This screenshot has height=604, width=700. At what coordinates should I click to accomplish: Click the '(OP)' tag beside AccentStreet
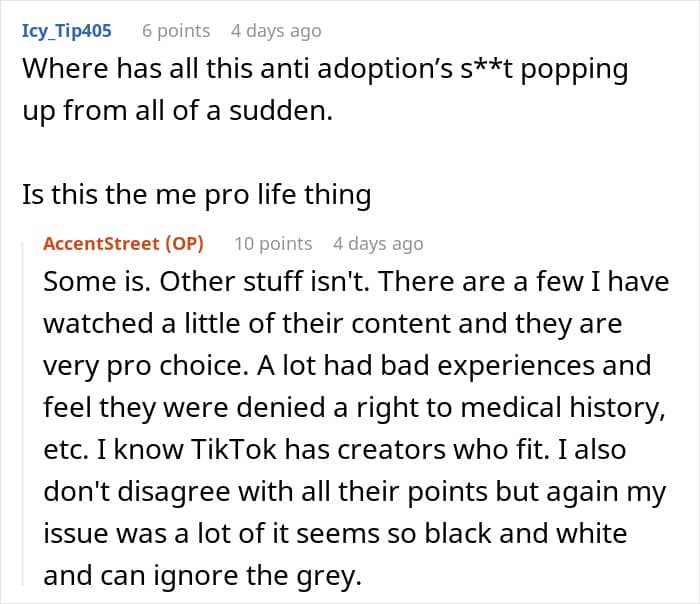[x=185, y=244]
